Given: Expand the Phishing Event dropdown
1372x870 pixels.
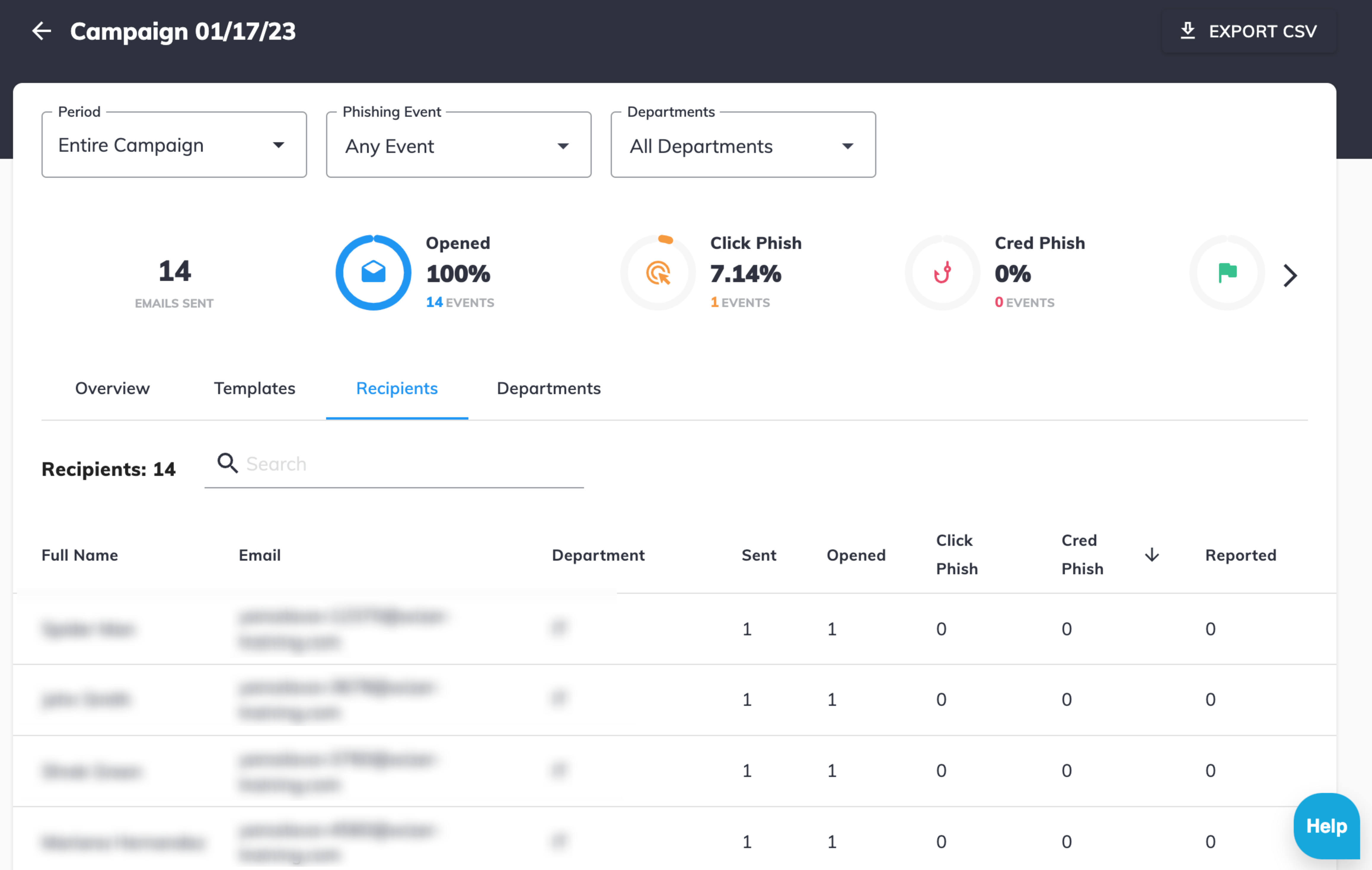Looking at the screenshot, I should [458, 146].
